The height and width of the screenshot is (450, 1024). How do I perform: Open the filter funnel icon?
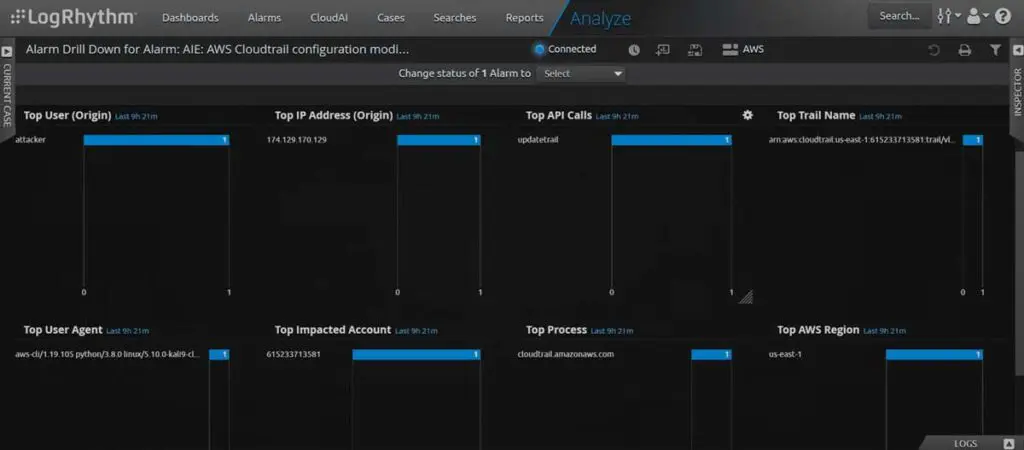[995, 50]
